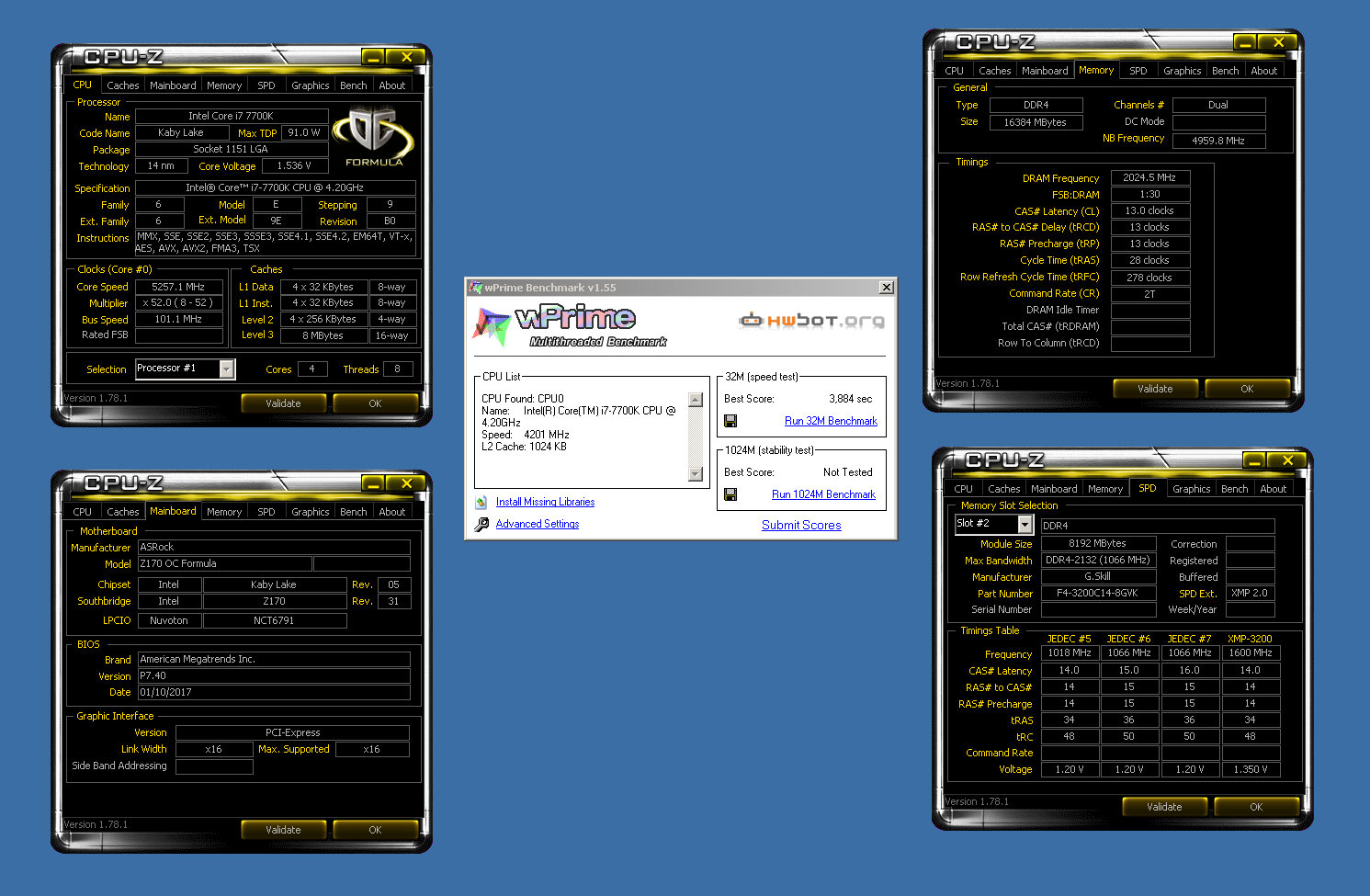1370x896 pixels.
Task: Click the Submit Scores link
Action: [x=801, y=525]
